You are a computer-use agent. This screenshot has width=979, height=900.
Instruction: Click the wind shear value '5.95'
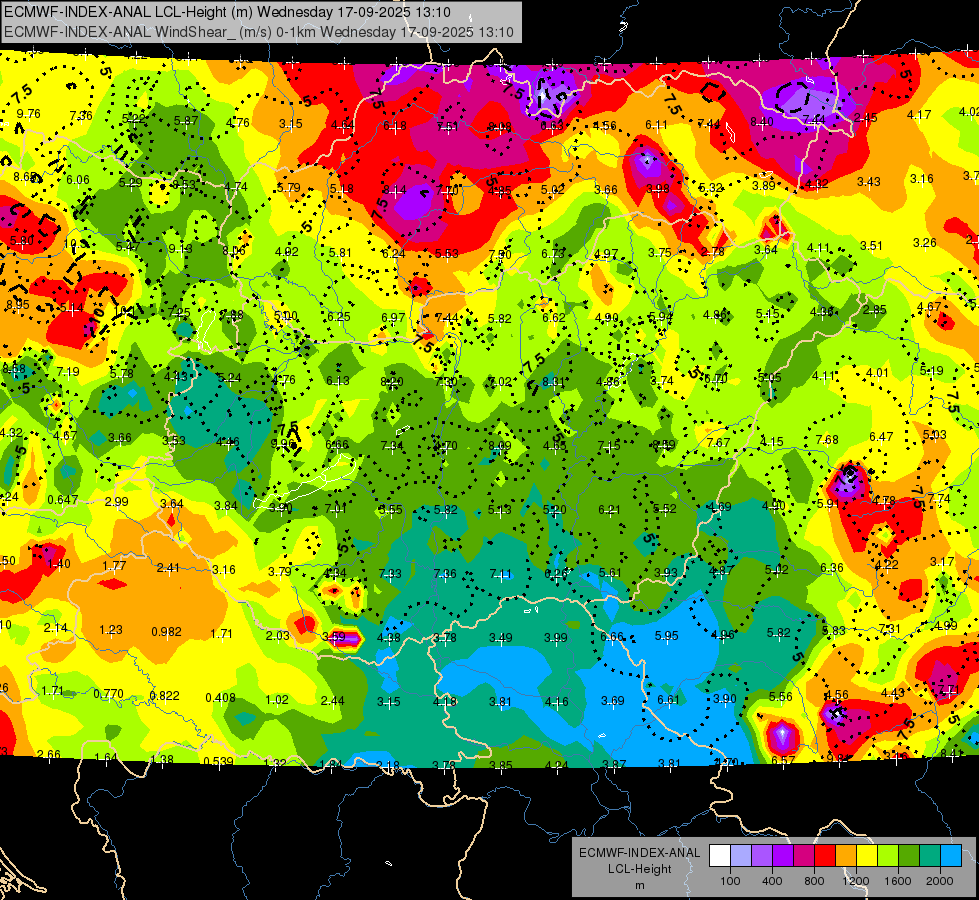pyautogui.click(x=666, y=635)
